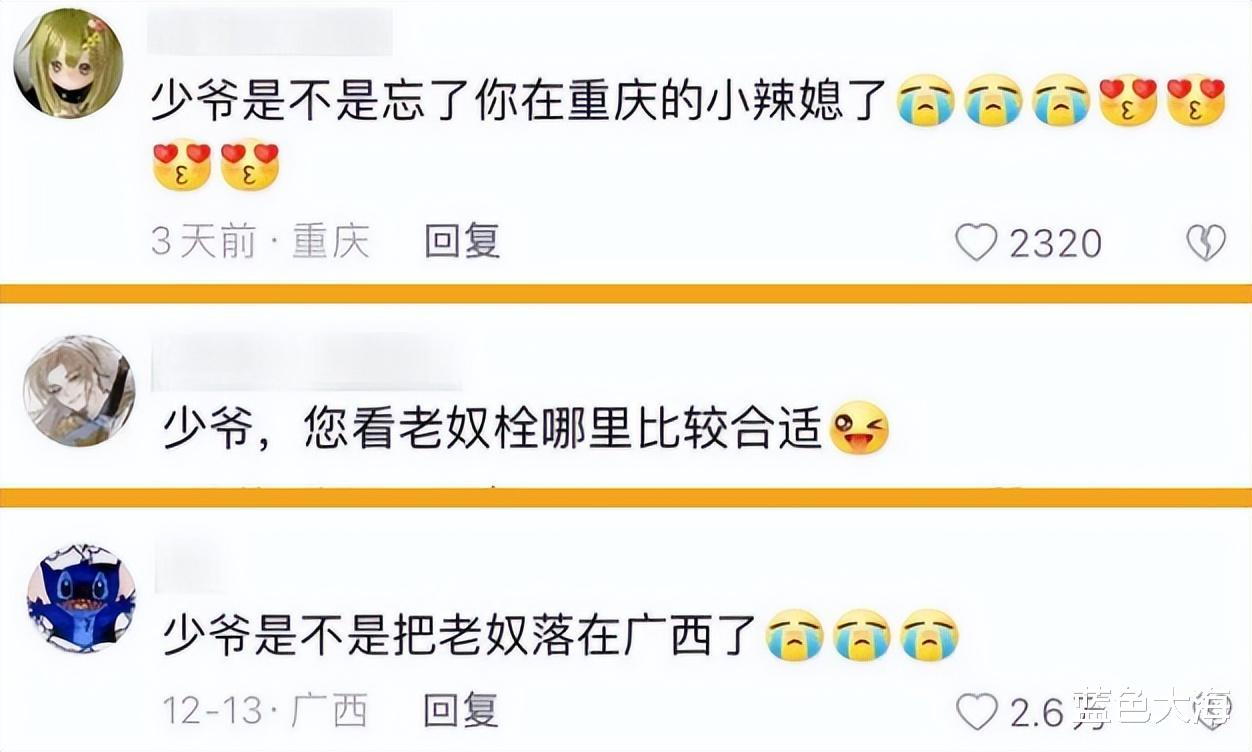Viewport: 1252px width, 752px height.
Task: Open the first commenter's blurred username
Action: 270,32
